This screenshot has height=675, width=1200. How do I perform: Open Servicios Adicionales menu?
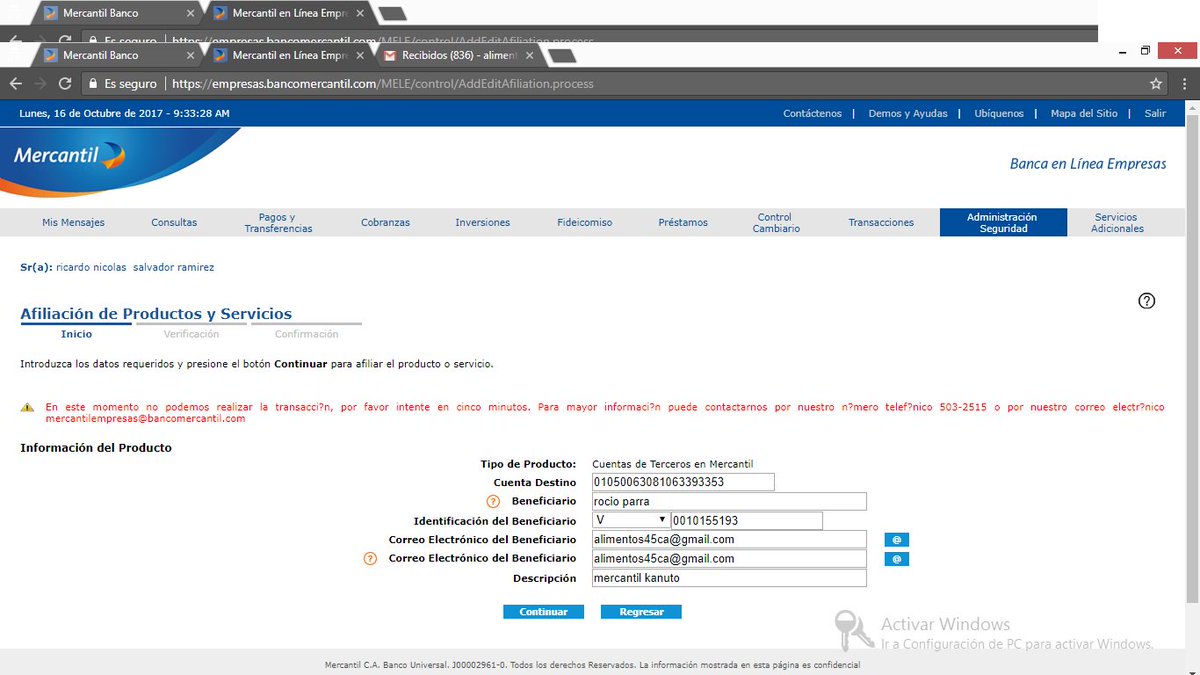[x=1119, y=222]
